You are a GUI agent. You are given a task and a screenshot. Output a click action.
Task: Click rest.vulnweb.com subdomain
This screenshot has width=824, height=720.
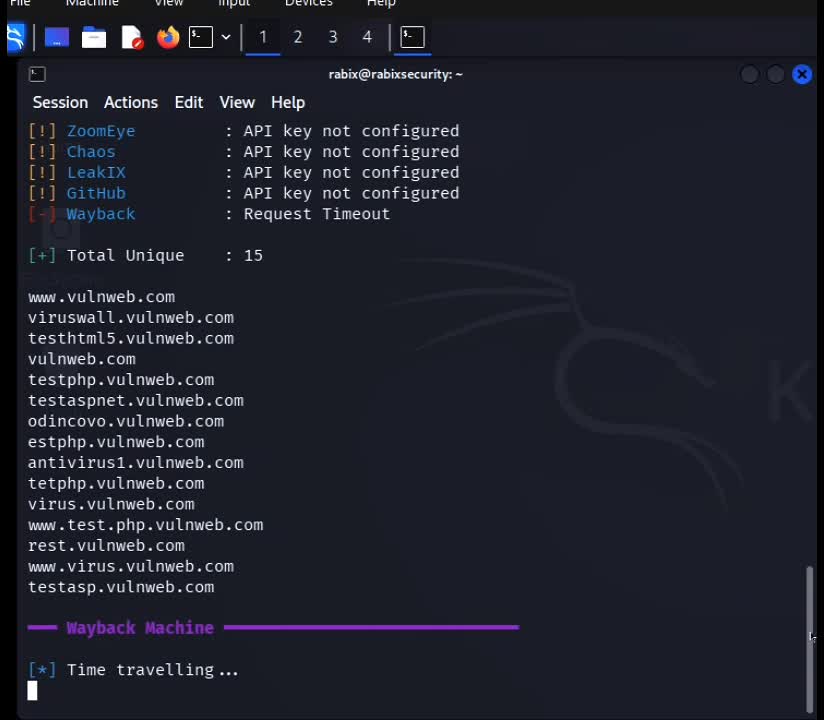point(106,546)
